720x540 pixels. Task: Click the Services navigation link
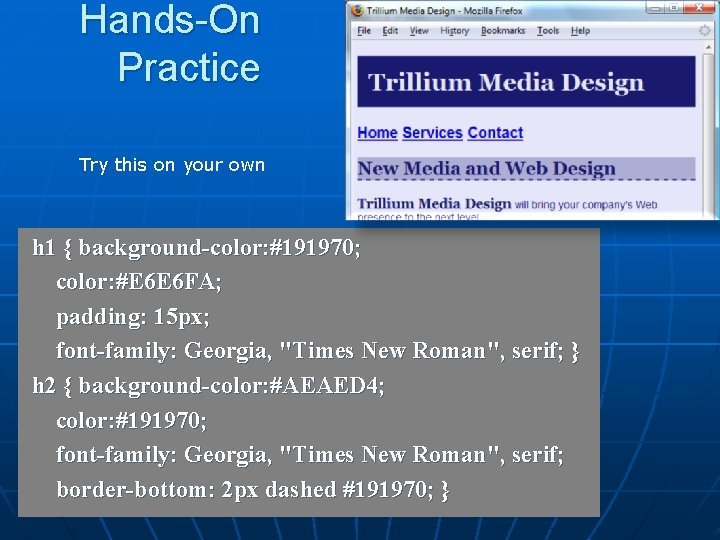tap(432, 133)
